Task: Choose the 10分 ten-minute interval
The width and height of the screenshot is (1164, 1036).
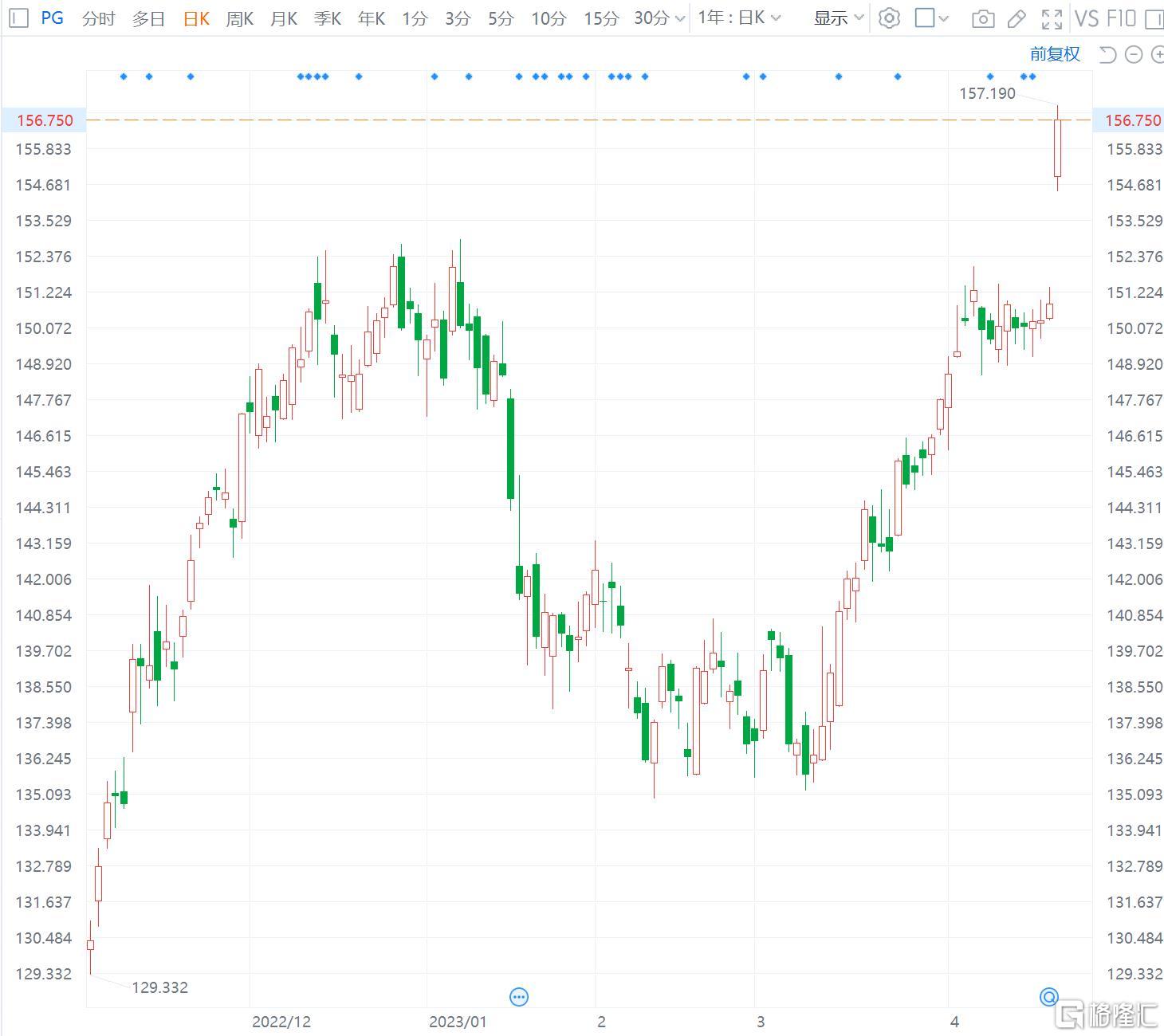Action: [549, 18]
